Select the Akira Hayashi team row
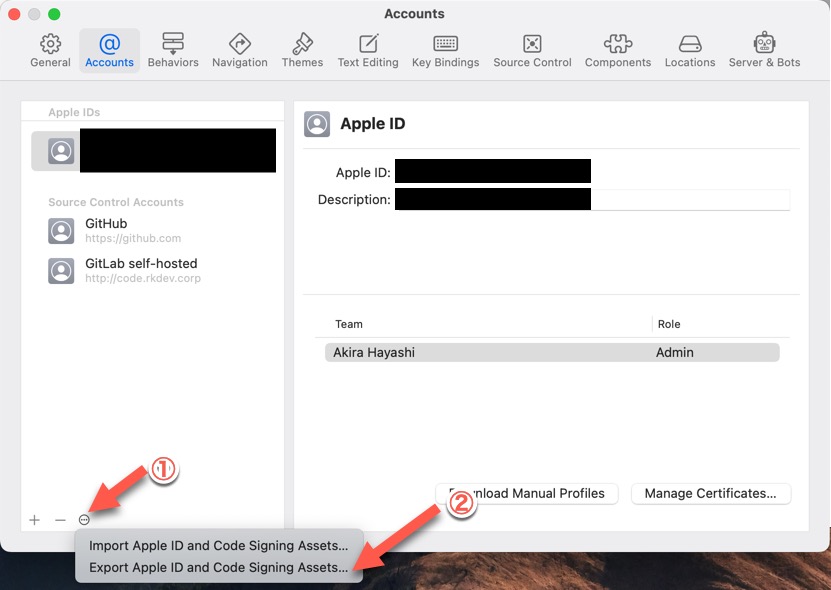Screen dimensions: 831x590 [552, 353]
